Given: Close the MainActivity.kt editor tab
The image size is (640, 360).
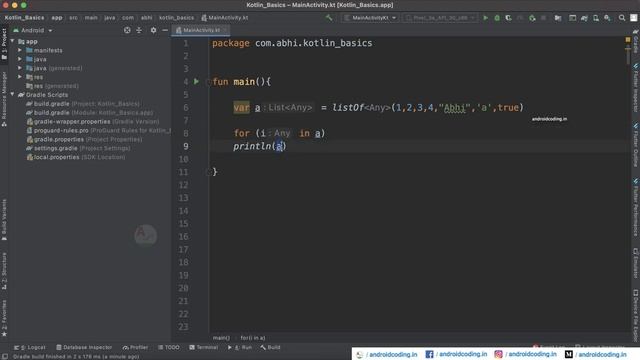Looking at the screenshot, I should pyautogui.click(x=225, y=30).
